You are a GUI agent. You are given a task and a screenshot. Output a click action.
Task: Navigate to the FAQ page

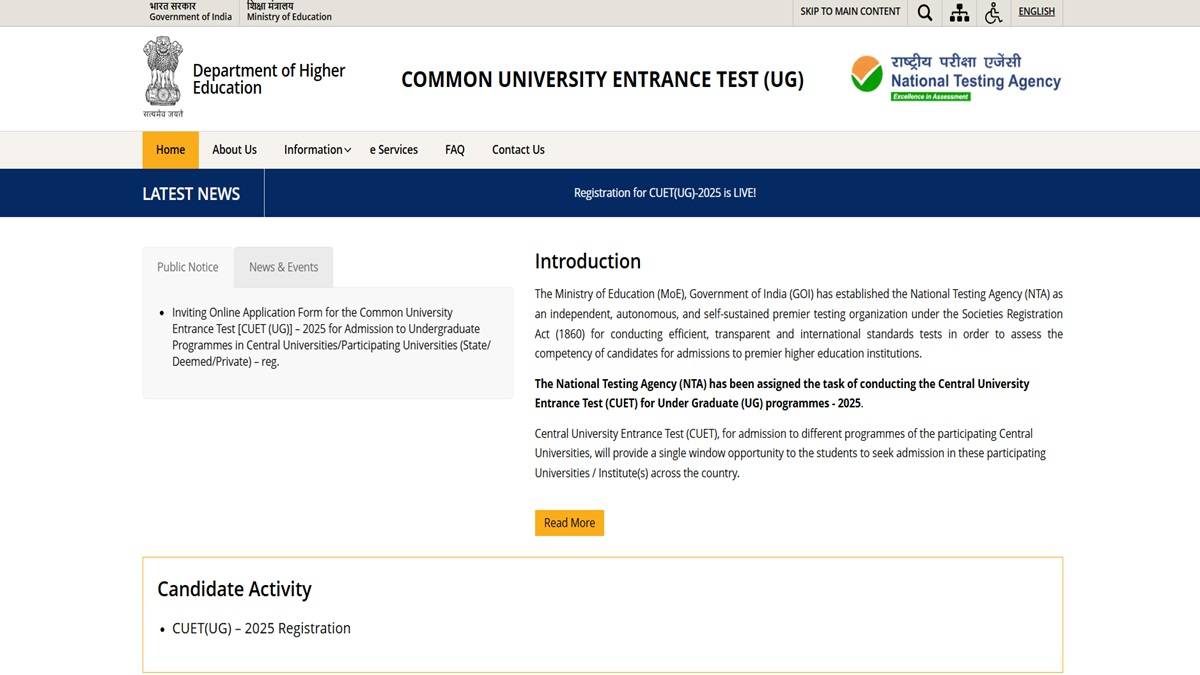(x=455, y=150)
